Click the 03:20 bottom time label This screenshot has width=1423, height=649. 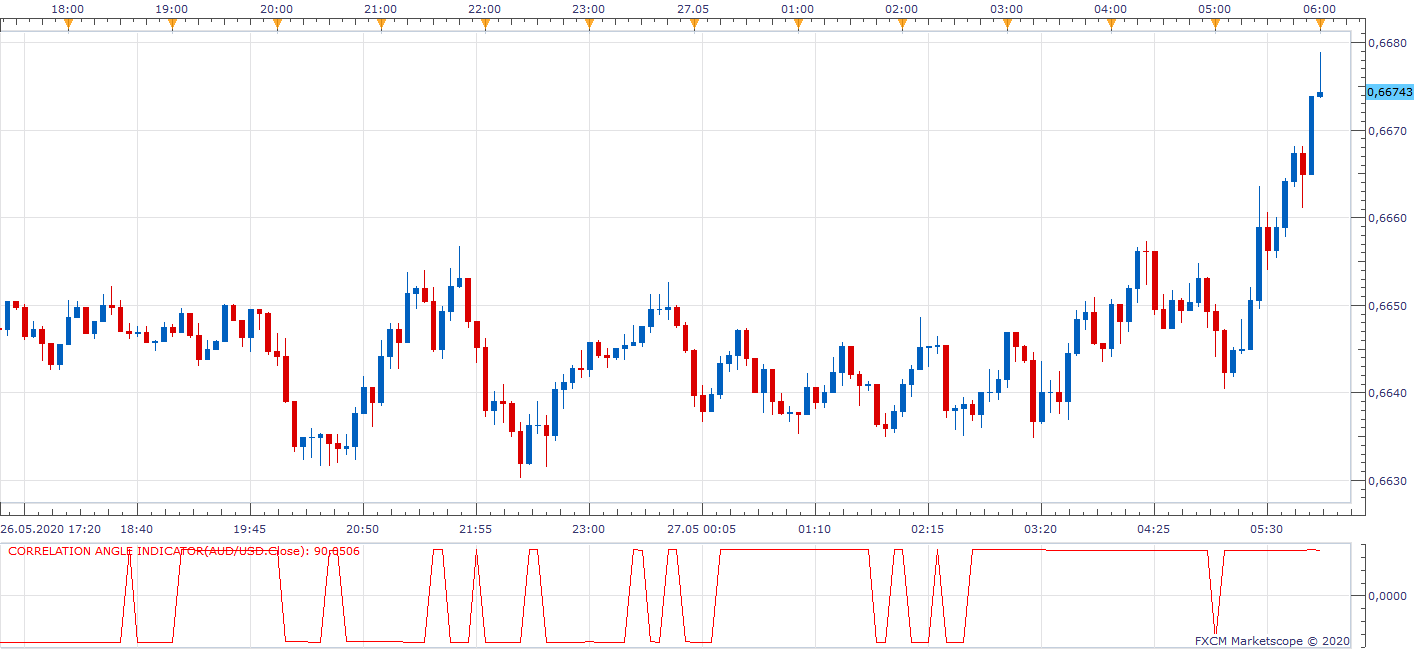[x=1041, y=528]
